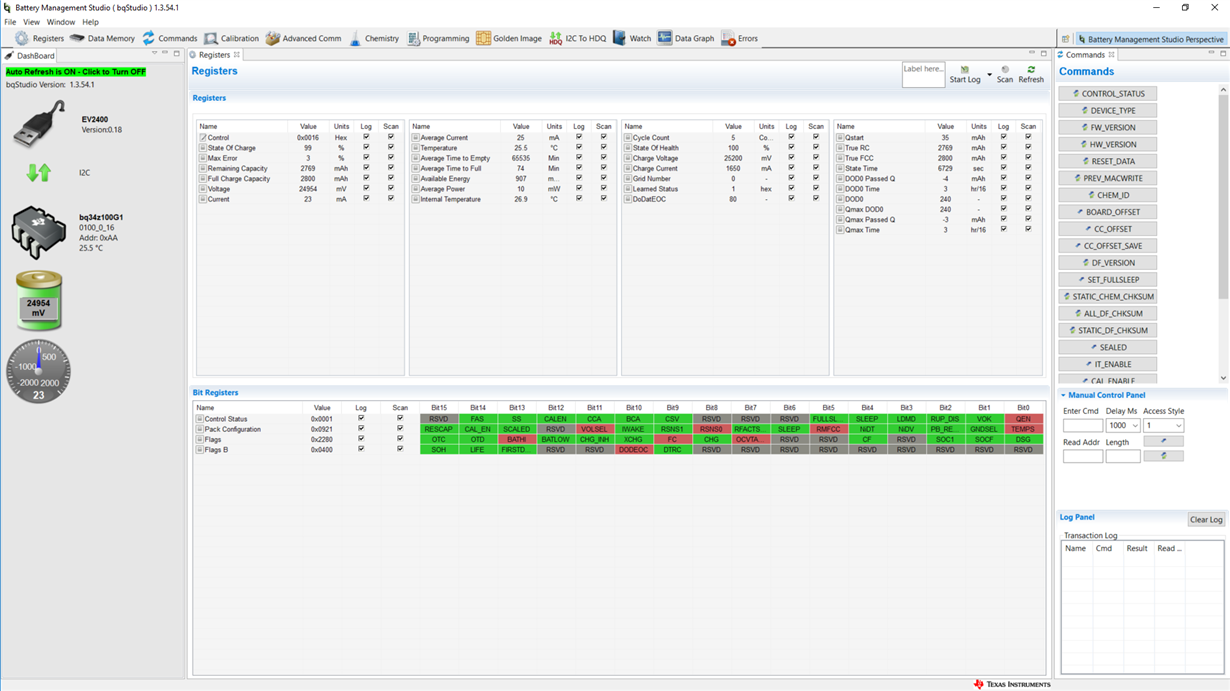Select the Commands panel tab
This screenshot has width=1230, height=691.
[x=1084, y=55]
